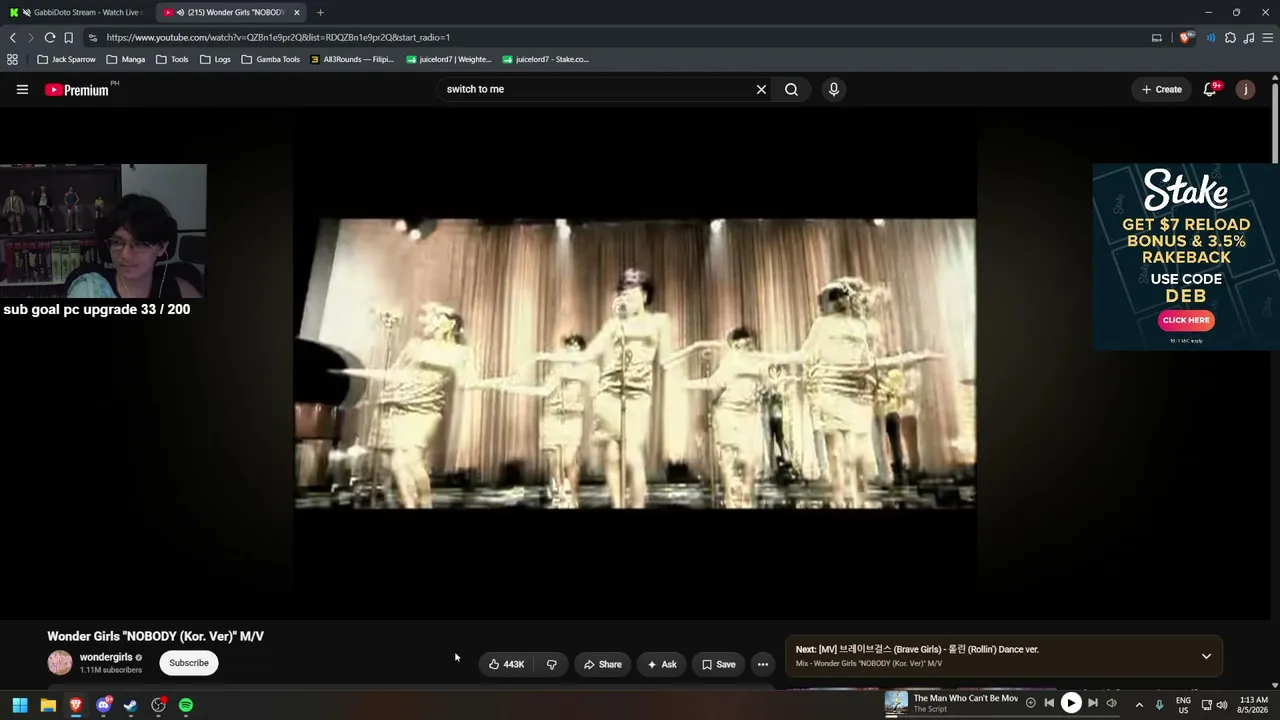Viewport: 1280px width, 720px height.
Task: Open Windows Start menu
Action: (20, 705)
